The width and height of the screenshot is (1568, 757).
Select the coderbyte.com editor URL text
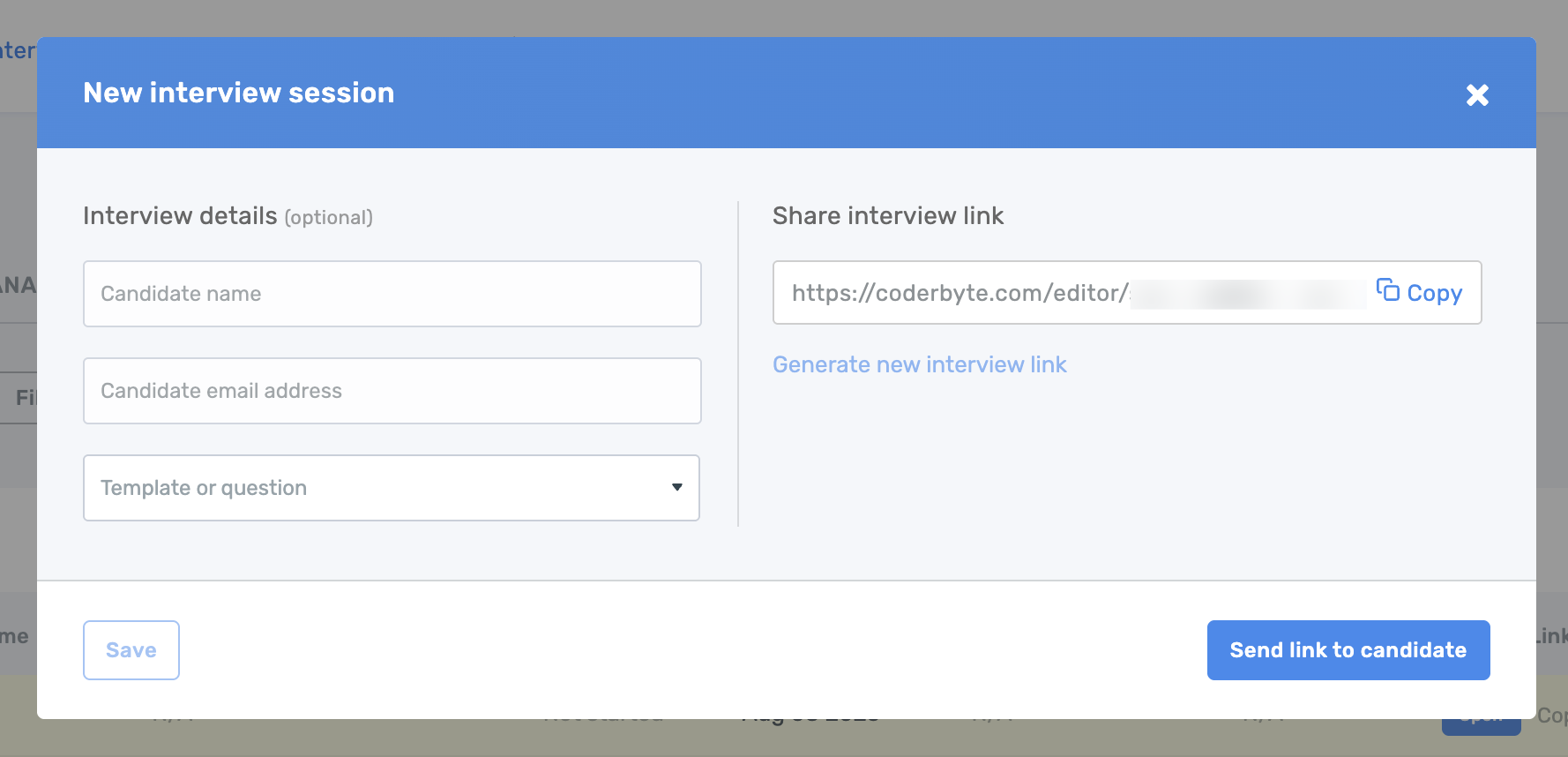(959, 293)
